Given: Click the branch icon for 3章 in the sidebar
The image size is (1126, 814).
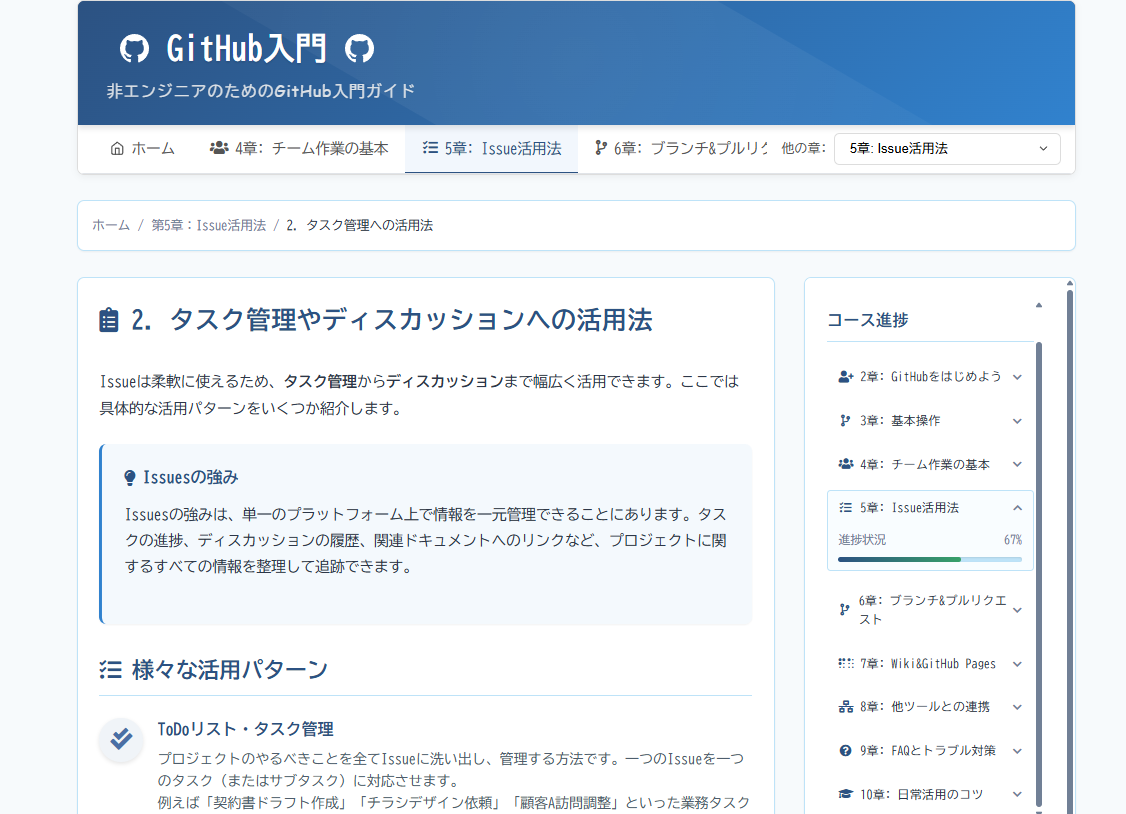Looking at the screenshot, I should 845,421.
